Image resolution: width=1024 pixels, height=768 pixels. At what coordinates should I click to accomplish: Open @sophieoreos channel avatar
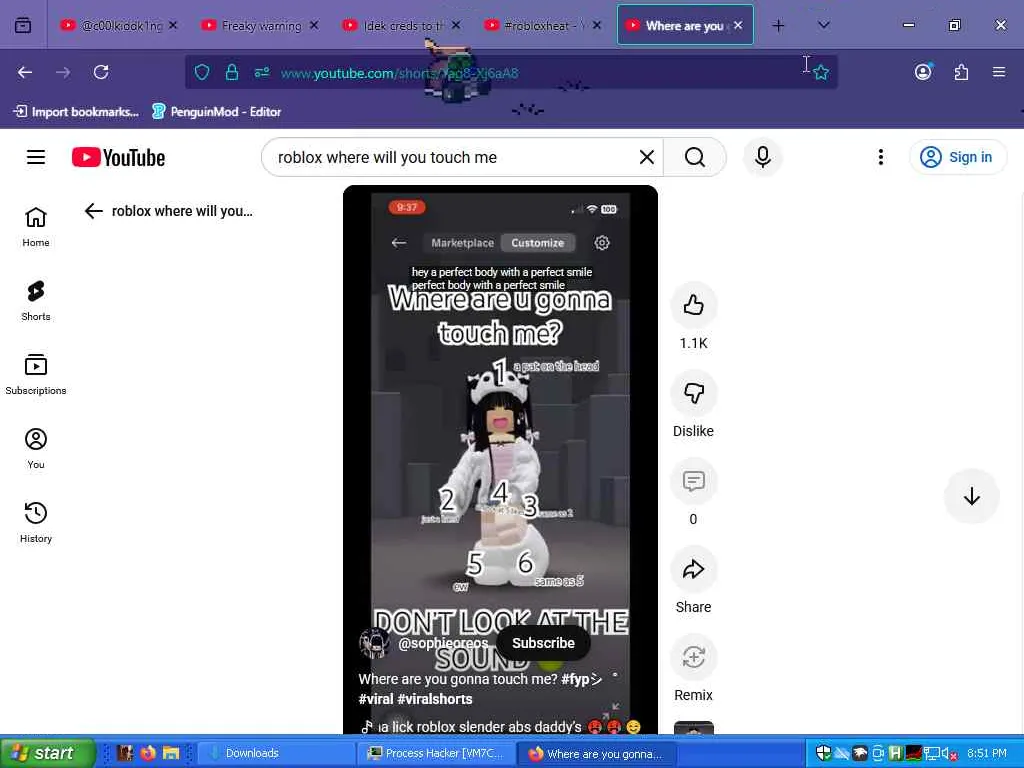pyautogui.click(x=374, y=643)
